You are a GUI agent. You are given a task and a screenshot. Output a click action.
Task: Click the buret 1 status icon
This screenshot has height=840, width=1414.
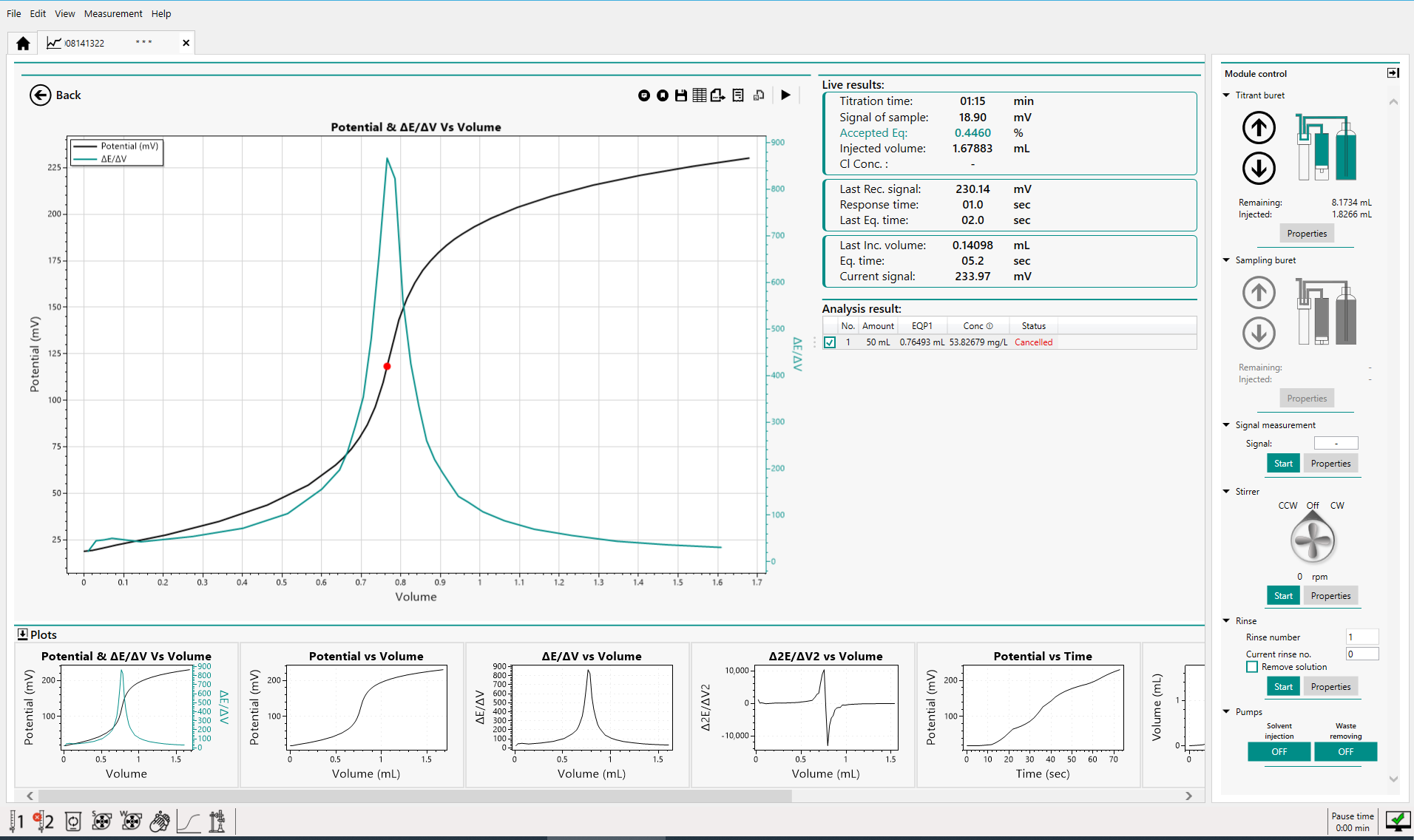[x=16, y=822]
